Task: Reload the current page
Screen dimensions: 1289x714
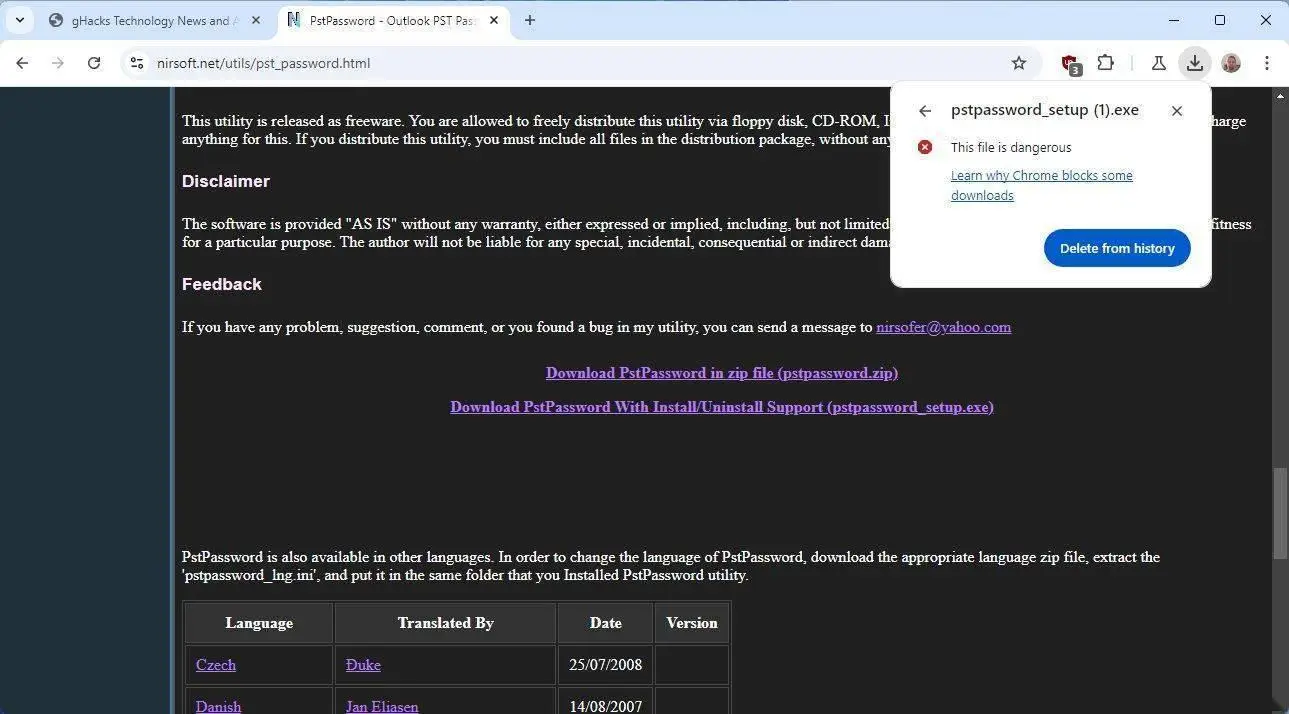Action: point(94,63)
